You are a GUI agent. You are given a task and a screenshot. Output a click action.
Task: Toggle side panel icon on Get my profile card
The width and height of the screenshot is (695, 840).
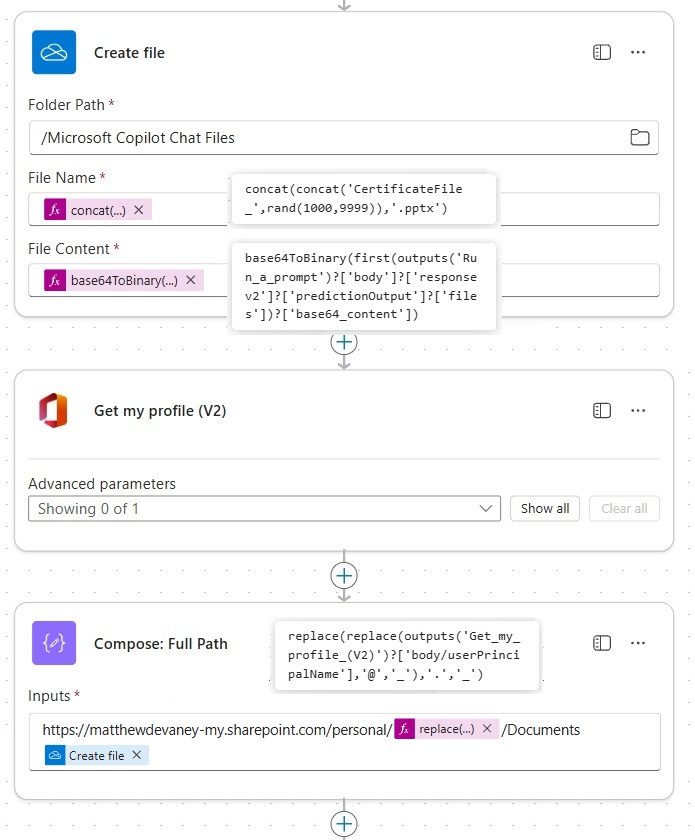click(602, 411)
